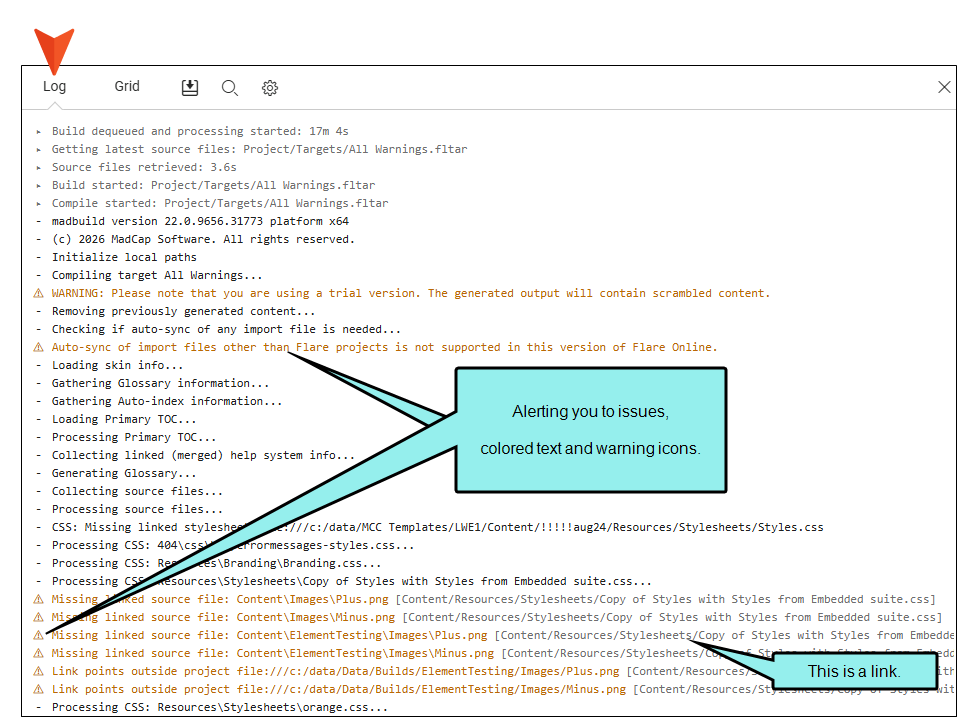Select 'Loading Primary TOC...' line

[124, 419]
